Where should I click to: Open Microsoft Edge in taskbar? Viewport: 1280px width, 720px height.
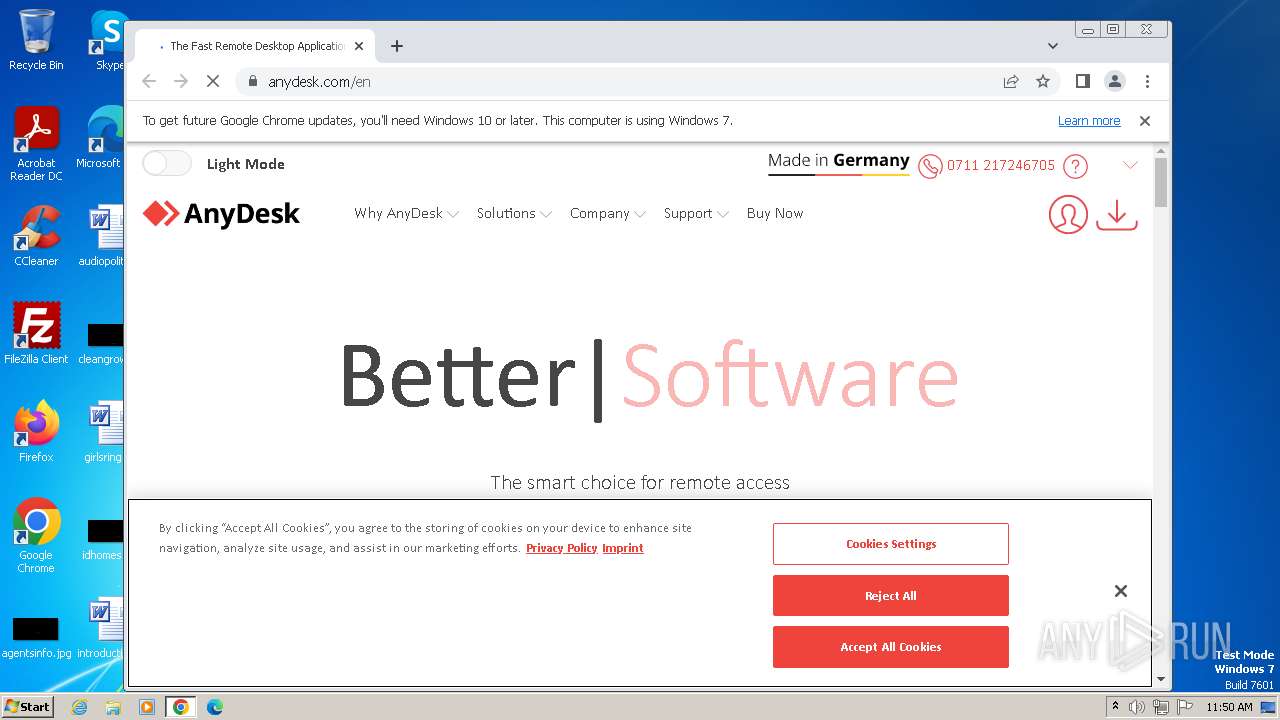click(x=215, y=707)
